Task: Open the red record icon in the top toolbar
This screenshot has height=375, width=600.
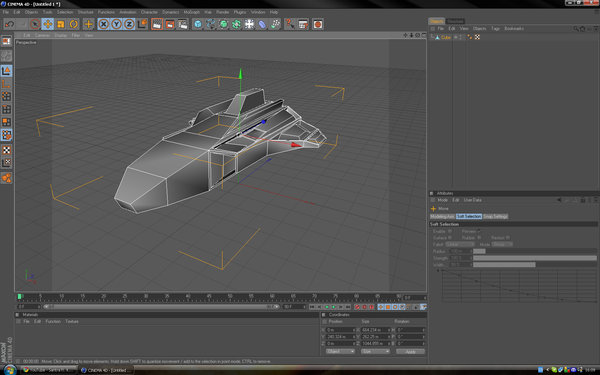Action: [317, 24]
